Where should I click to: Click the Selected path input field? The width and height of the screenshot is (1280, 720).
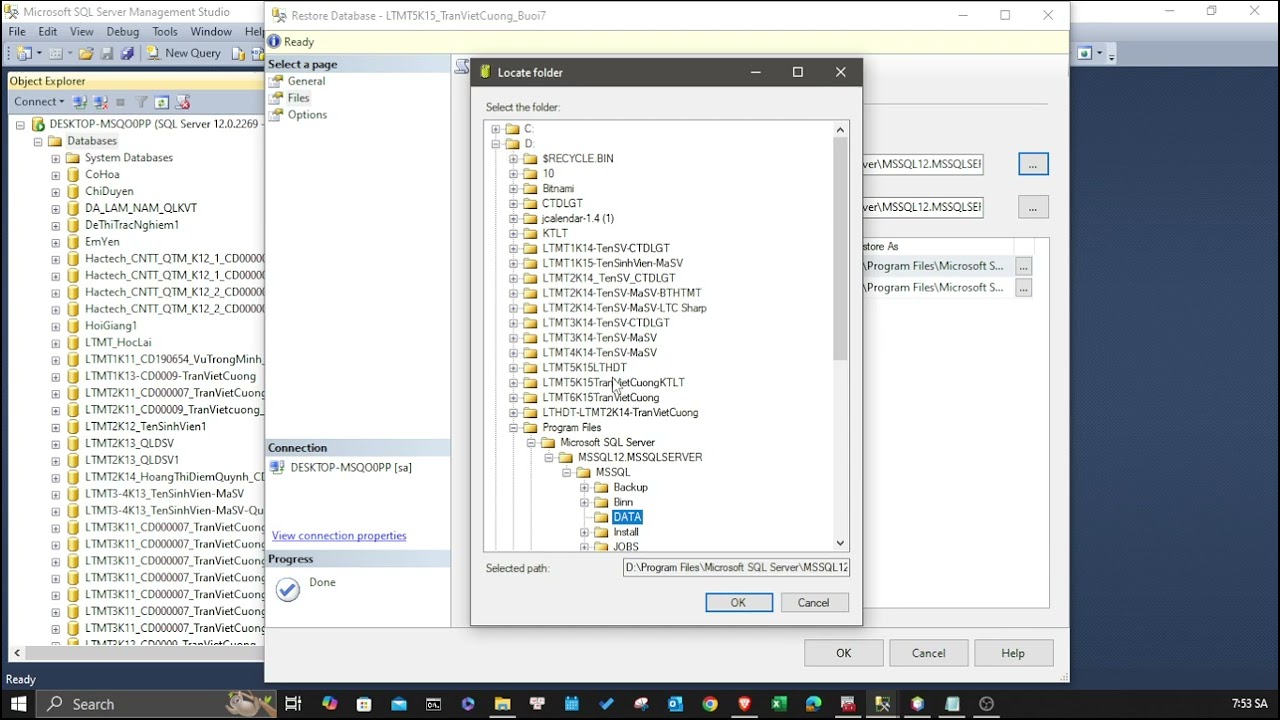click(736, 568)
